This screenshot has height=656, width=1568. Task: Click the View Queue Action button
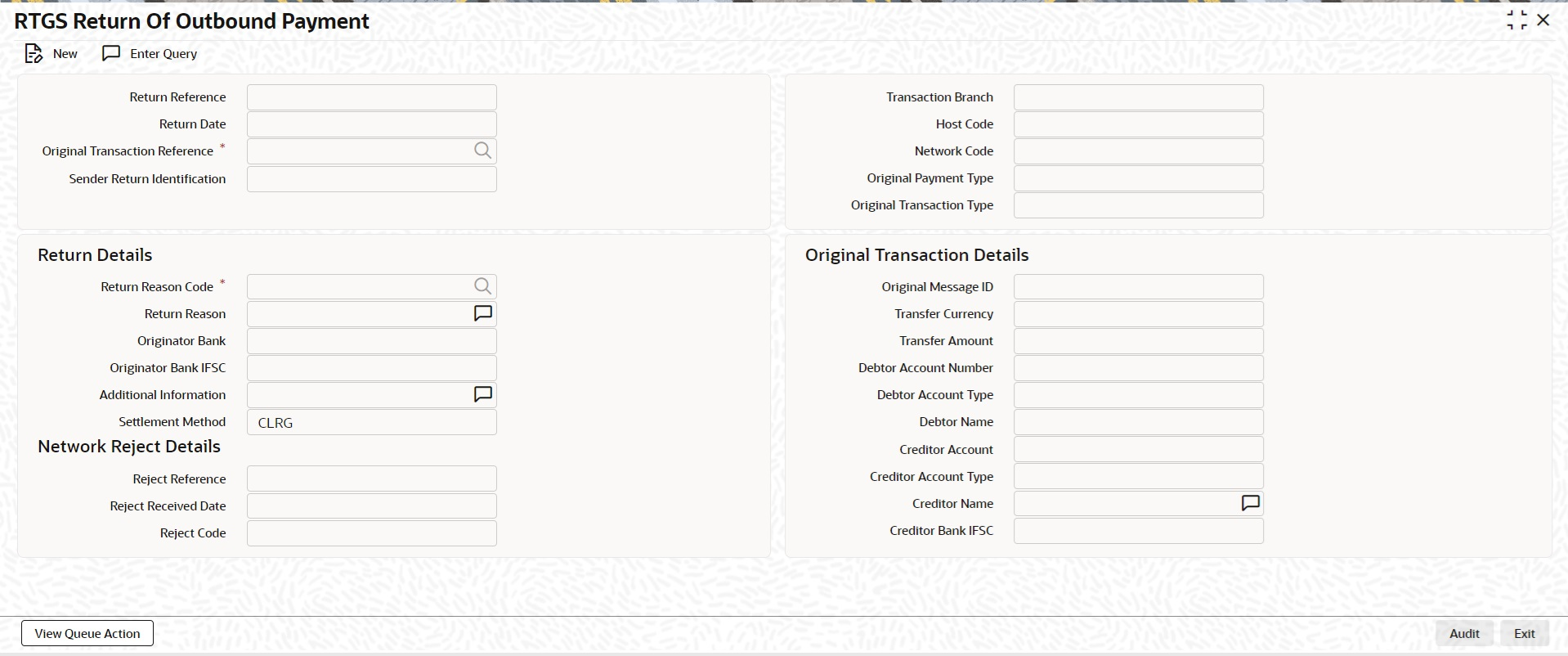87,633
